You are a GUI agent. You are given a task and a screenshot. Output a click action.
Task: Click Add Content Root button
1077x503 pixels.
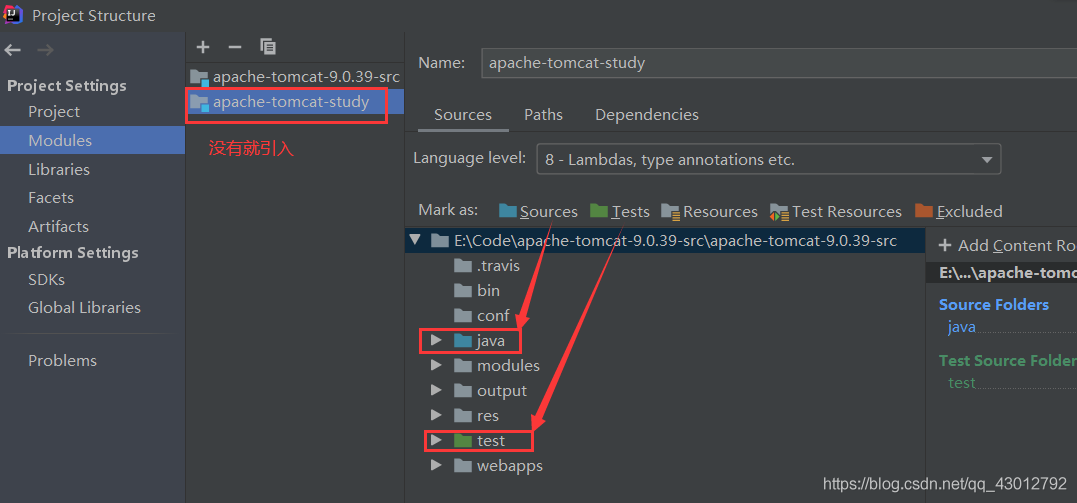click(1007, 246)
